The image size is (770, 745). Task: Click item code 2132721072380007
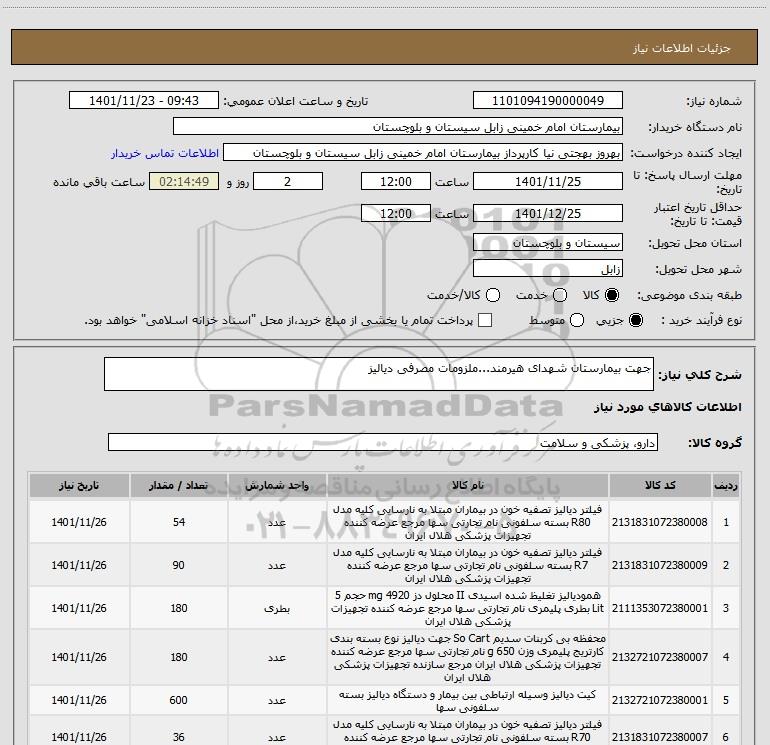pos(660,657)
